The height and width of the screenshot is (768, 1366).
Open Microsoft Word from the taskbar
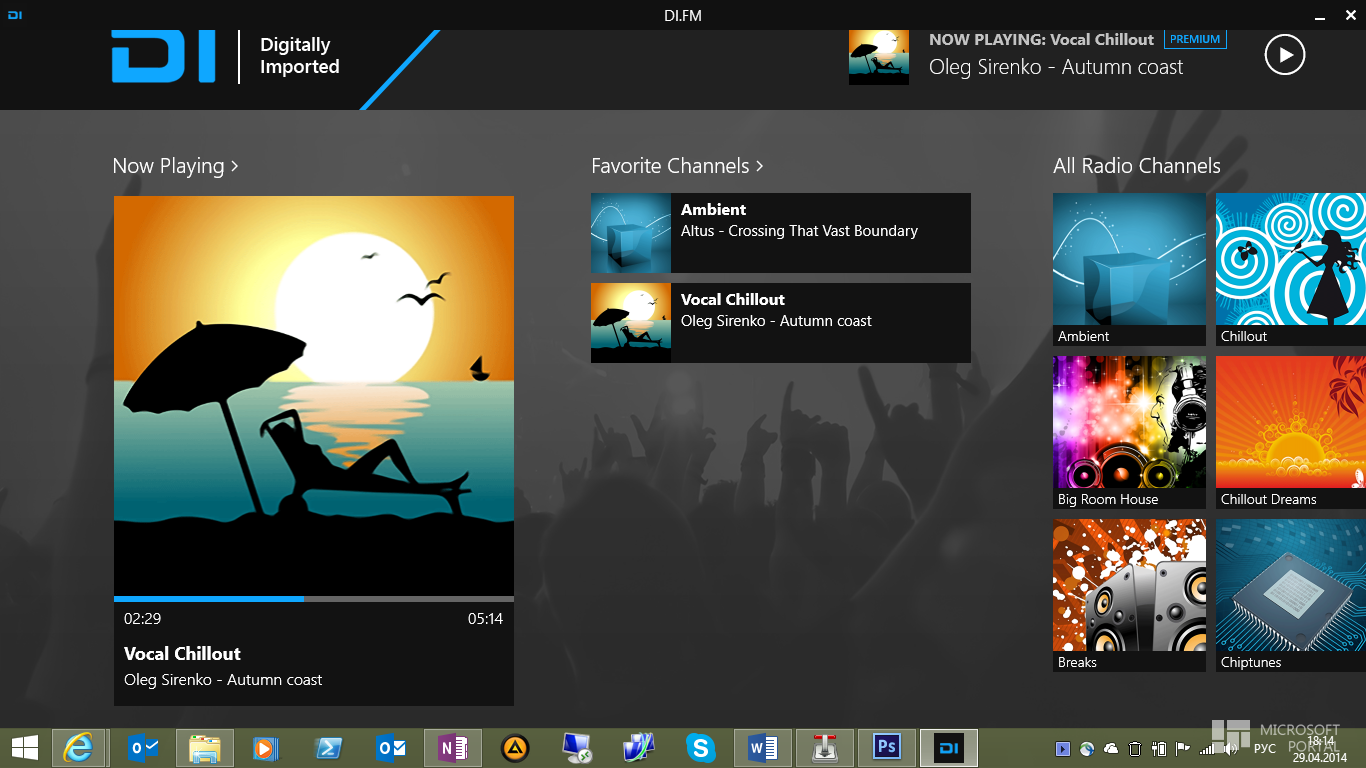[x=763, y=748]
